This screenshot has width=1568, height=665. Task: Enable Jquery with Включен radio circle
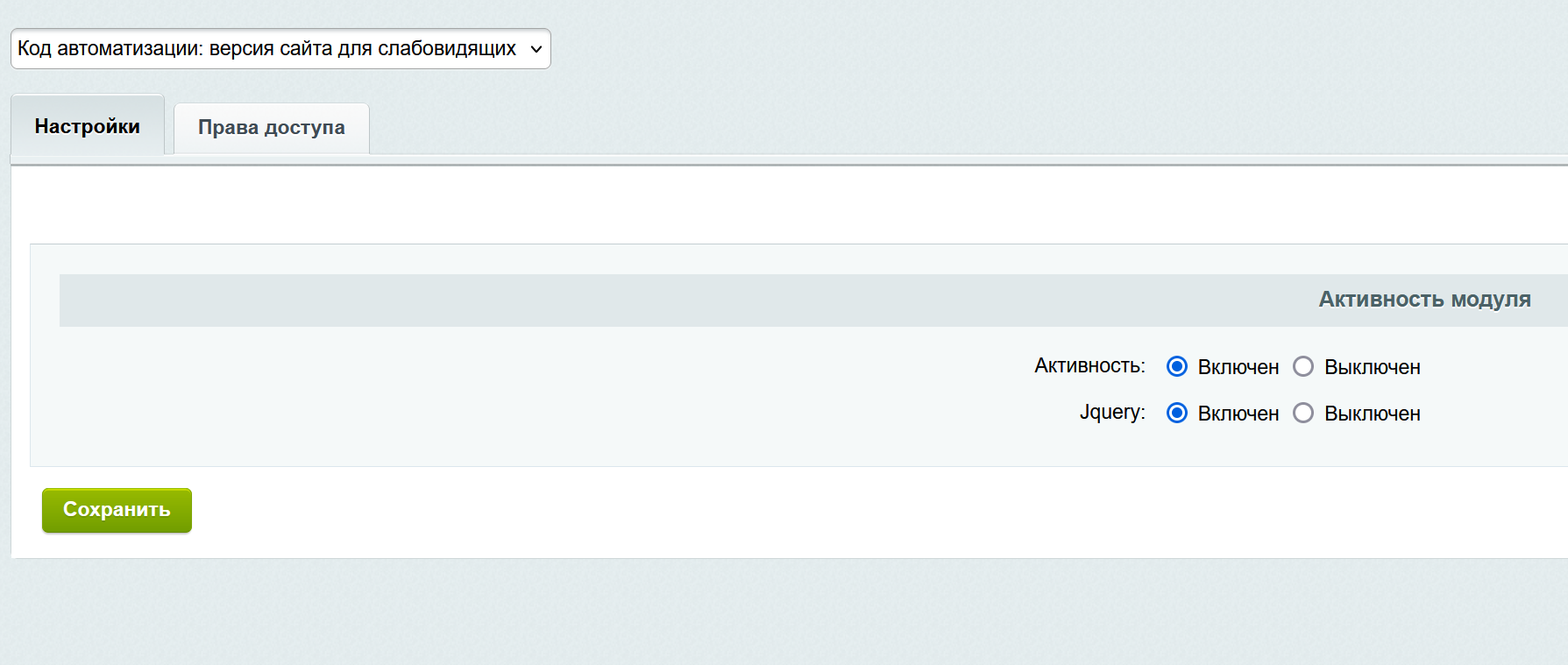[x=1176, y=413]
